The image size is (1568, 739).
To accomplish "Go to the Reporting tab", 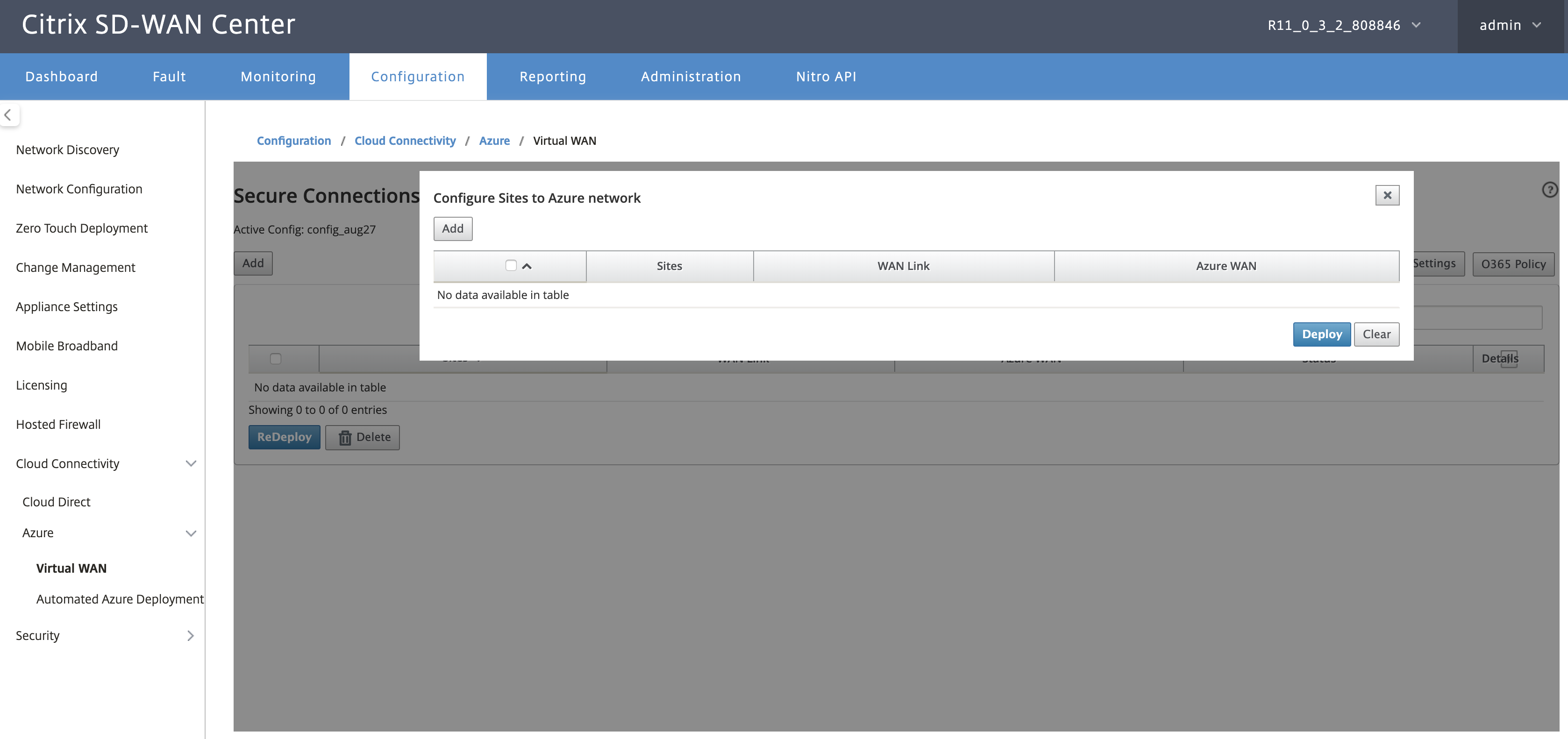I will 553,76.
